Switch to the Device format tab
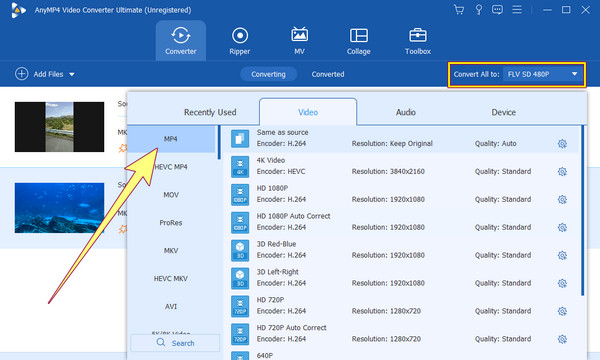The height and width of the screenshot is (360, 600). [x=504, y=112]
